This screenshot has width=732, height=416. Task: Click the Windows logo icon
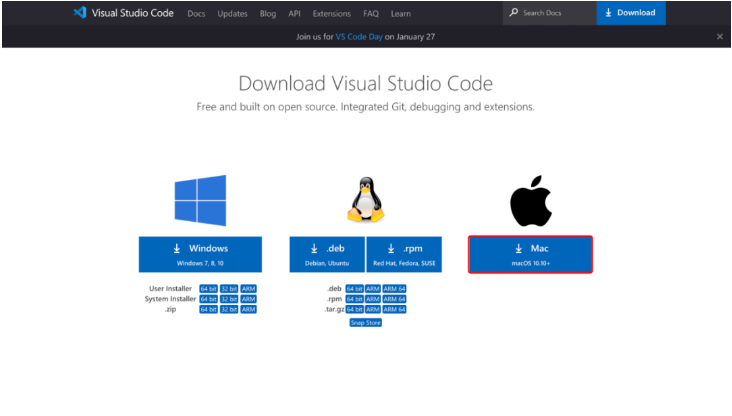tap(200, 201)
